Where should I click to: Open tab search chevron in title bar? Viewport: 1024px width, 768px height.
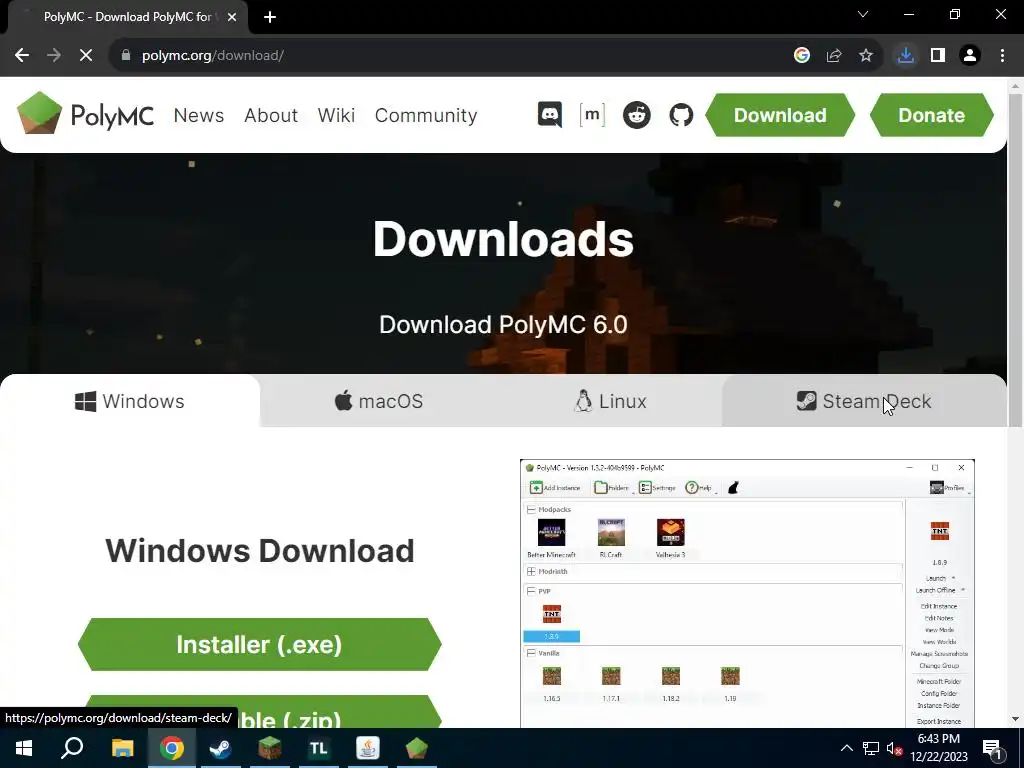pyautogui.click(x=863, y=14)
